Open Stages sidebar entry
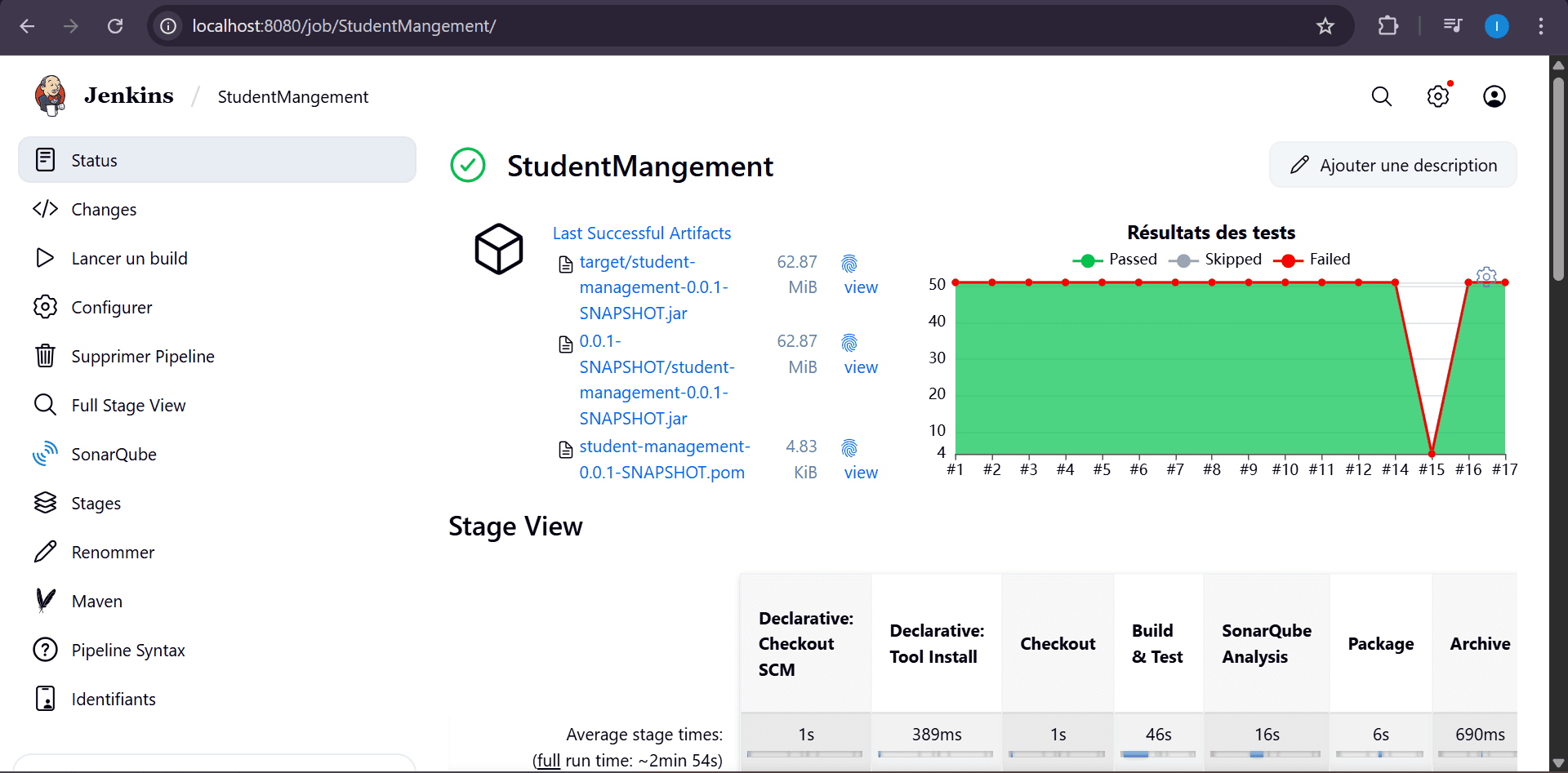1568x773 pixels. (x=217, y=503)
